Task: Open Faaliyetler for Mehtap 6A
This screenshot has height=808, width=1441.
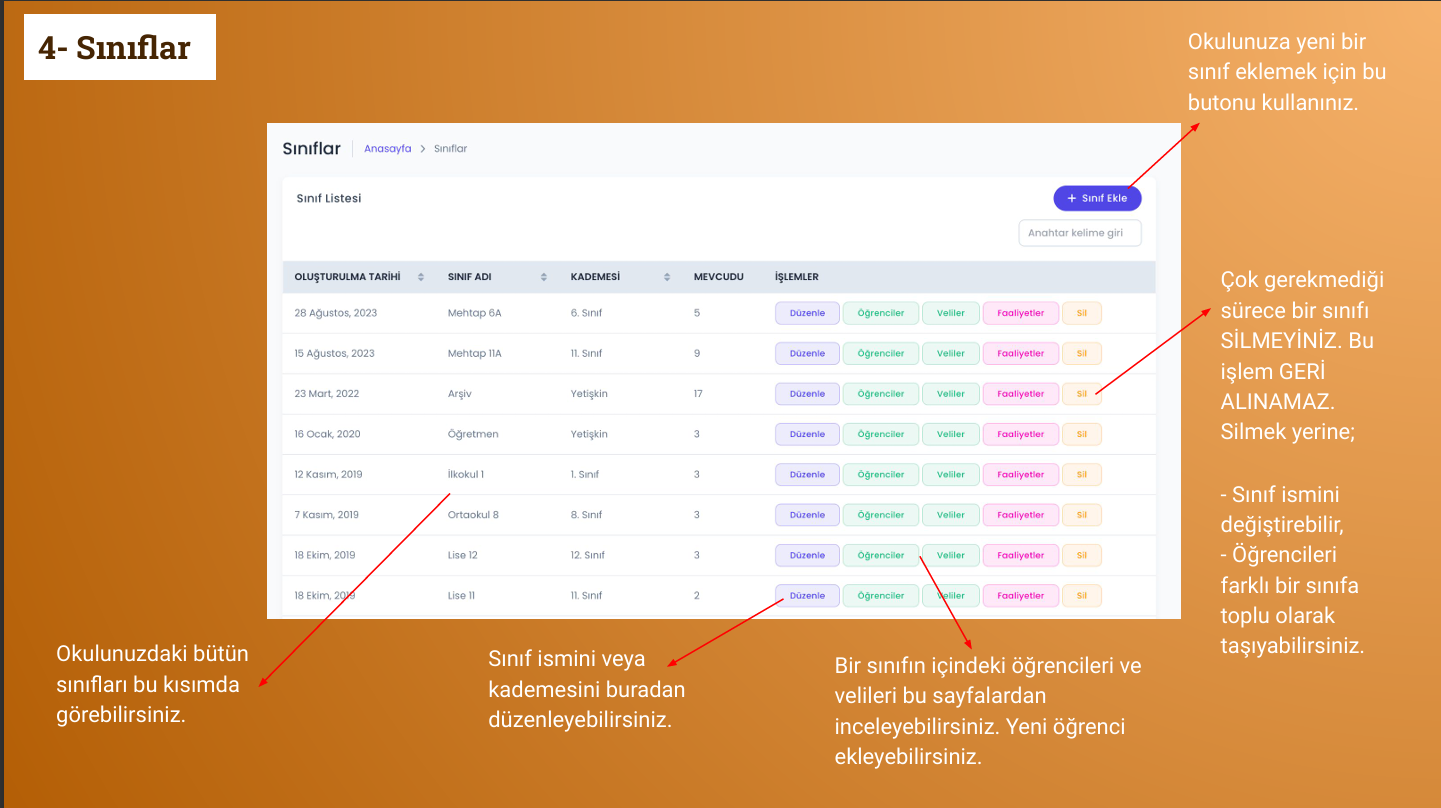Action: (1020, 313)
